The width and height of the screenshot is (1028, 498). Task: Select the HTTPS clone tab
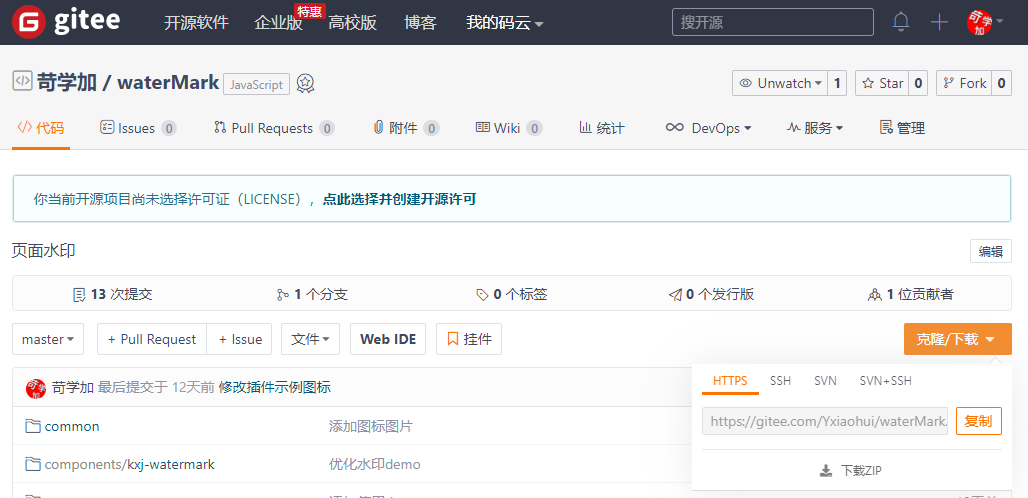pos(730,381)
